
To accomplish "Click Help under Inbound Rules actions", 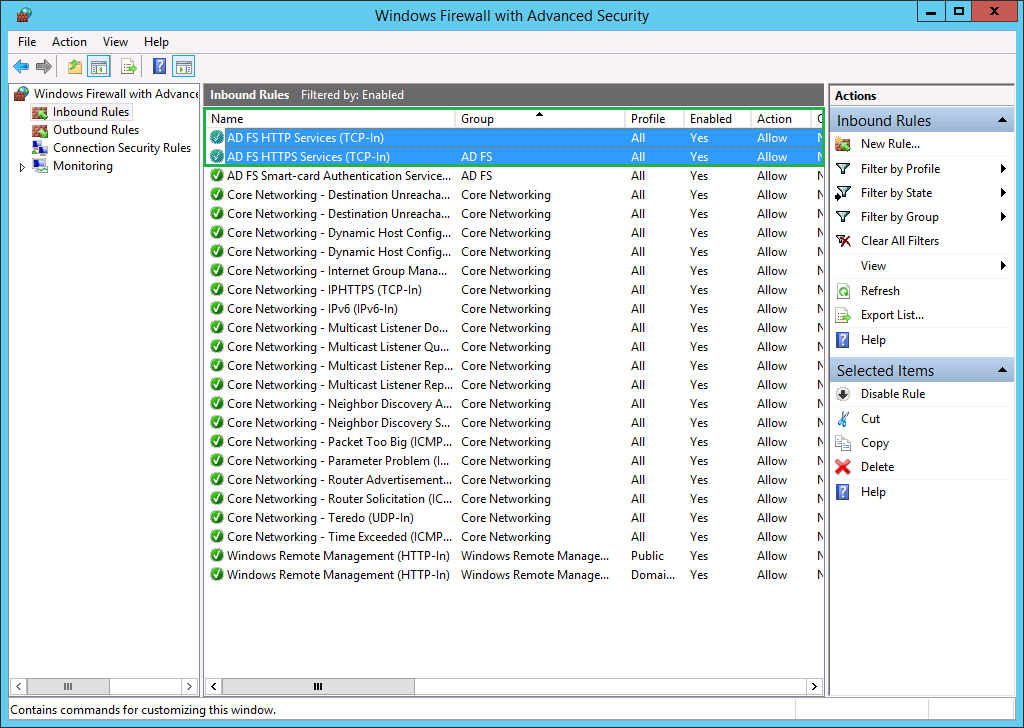I will (873, 340).
